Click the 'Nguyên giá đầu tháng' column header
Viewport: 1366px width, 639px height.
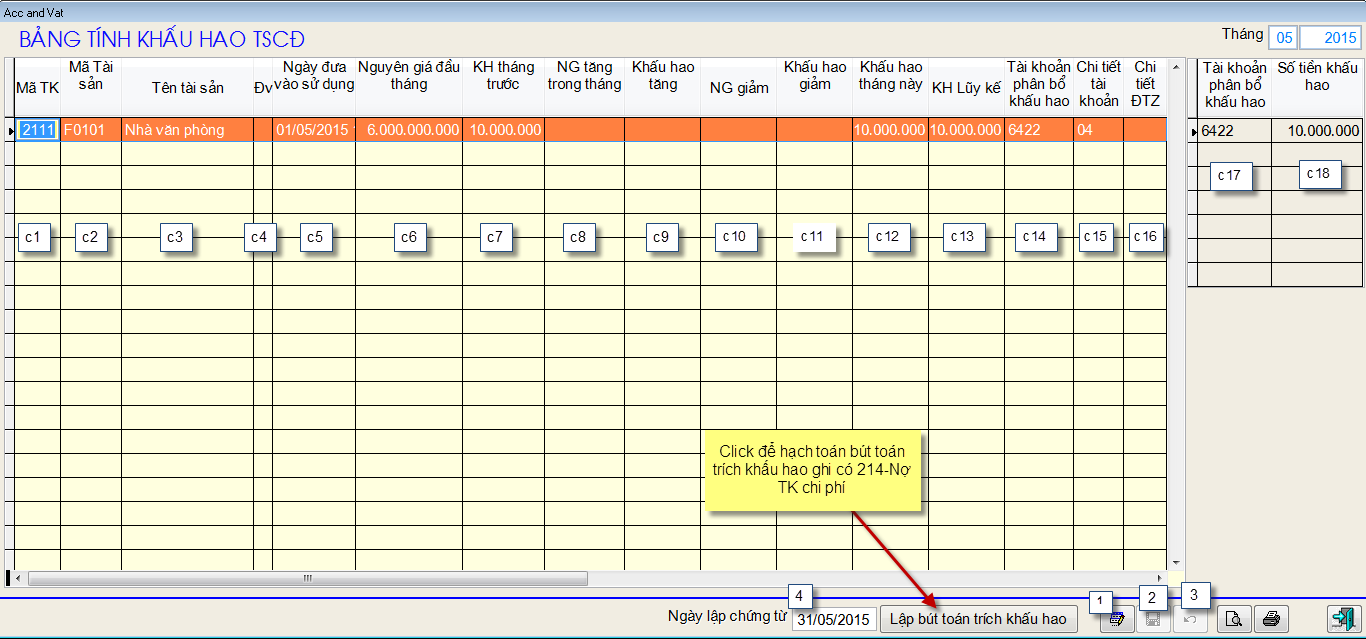click(x=408, y=76)
